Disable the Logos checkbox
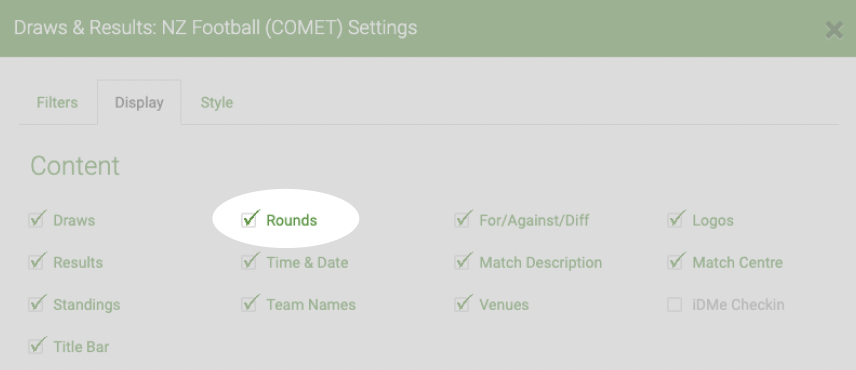856x370 pixels. pos(675,220)
